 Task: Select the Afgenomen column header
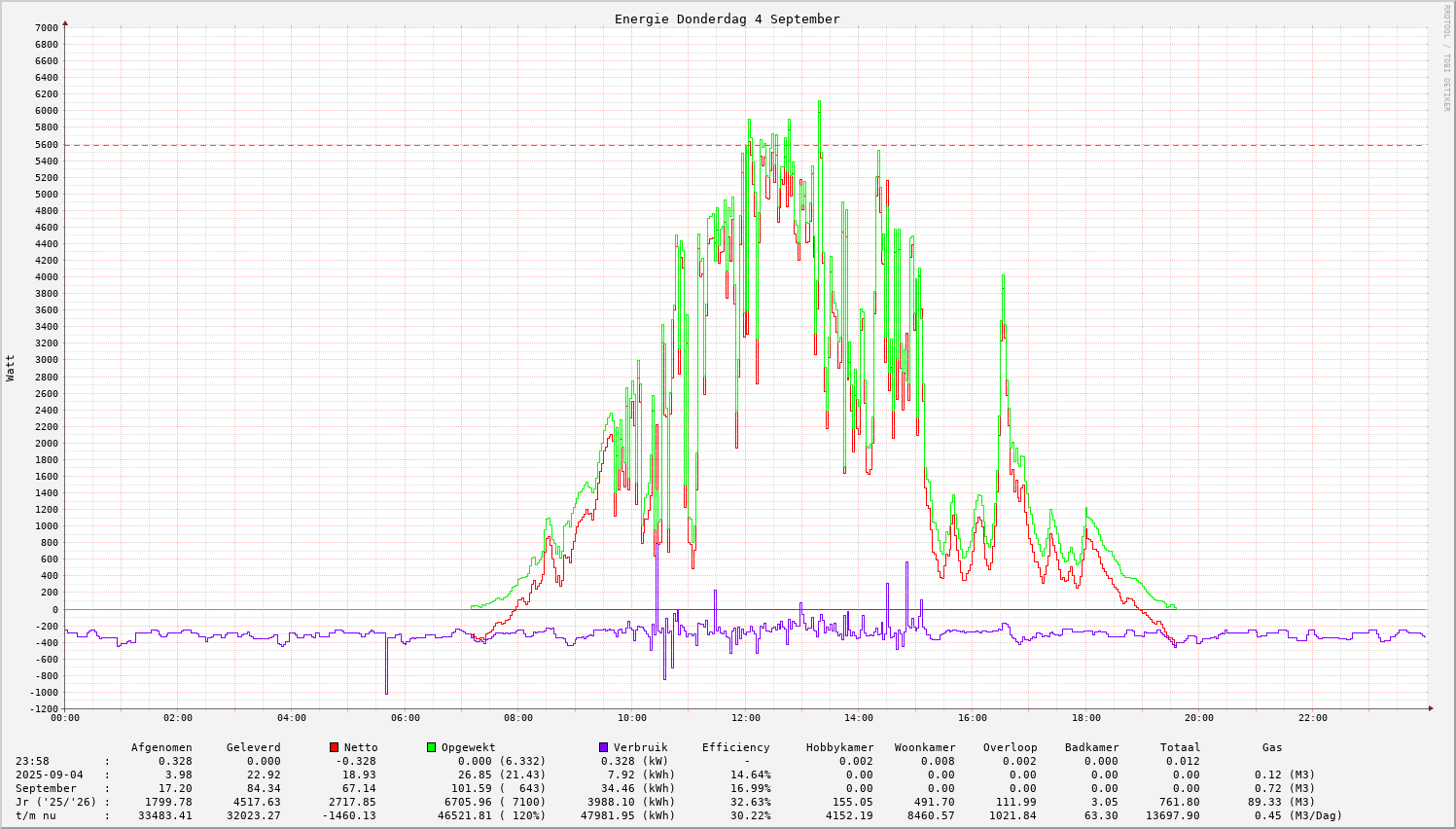pos(161,747)
